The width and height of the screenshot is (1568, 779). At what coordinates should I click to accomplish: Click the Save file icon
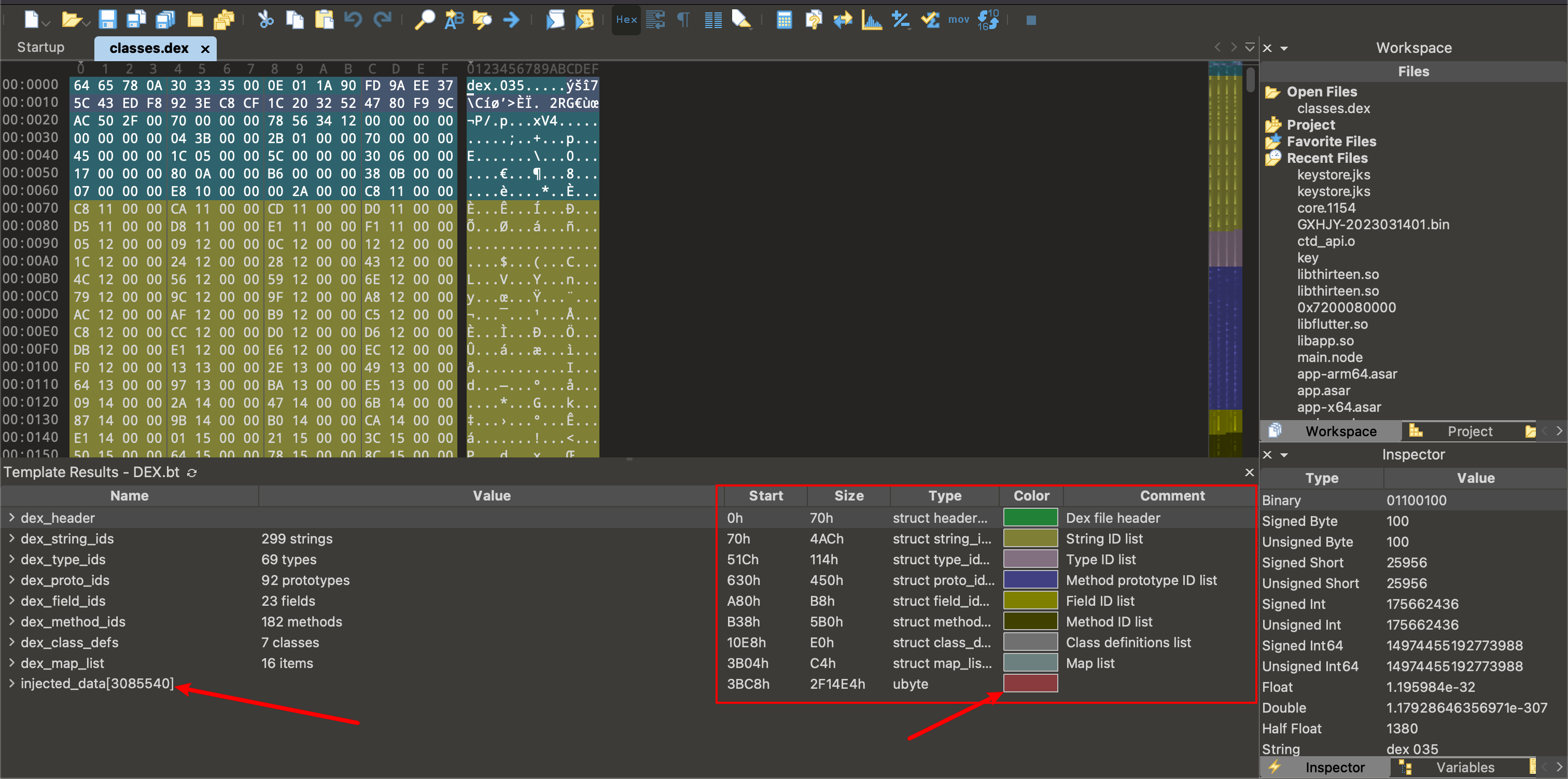(107, 20)
